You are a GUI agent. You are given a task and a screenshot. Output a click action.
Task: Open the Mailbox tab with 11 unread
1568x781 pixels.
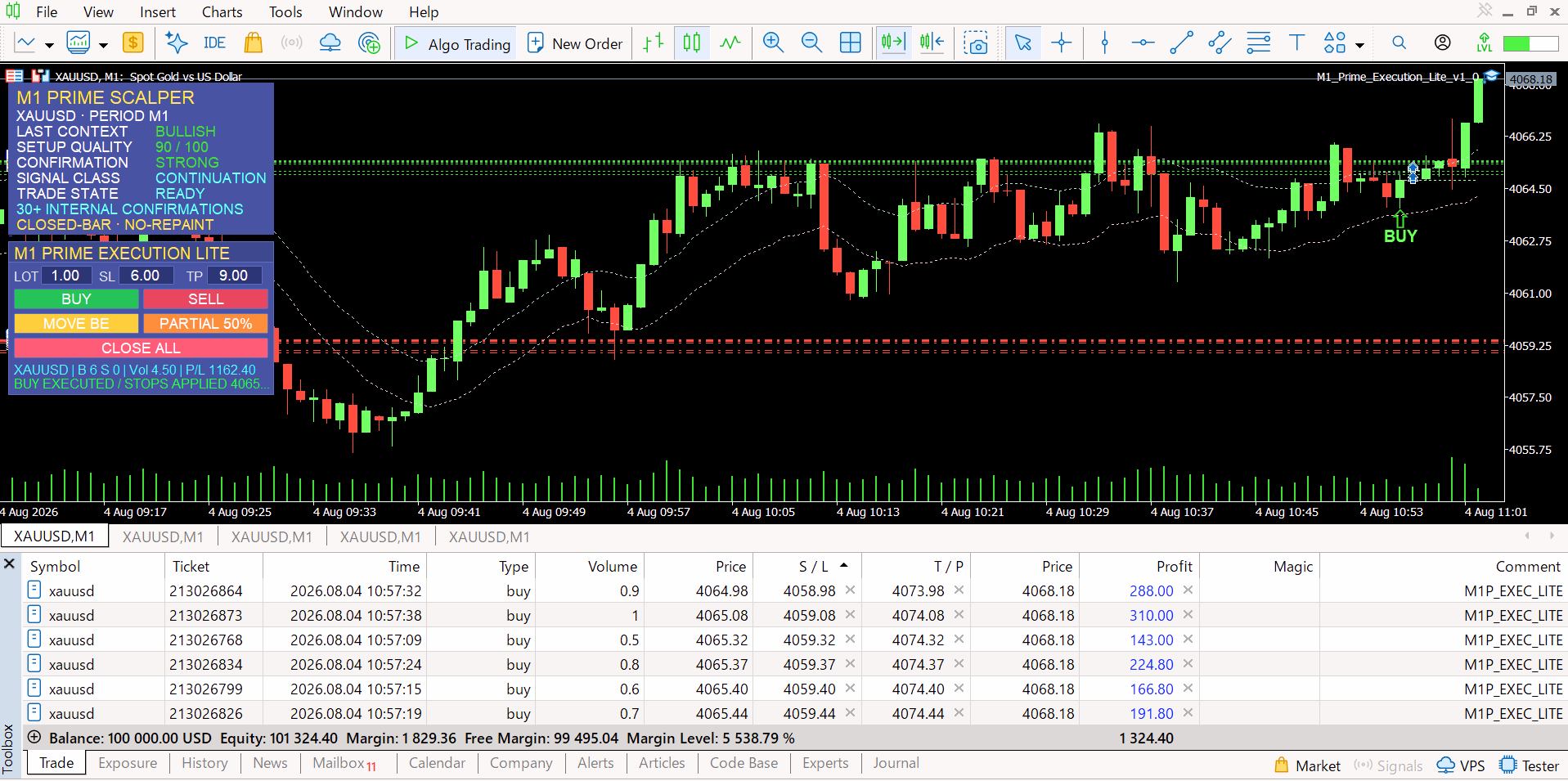pos(344,764)
